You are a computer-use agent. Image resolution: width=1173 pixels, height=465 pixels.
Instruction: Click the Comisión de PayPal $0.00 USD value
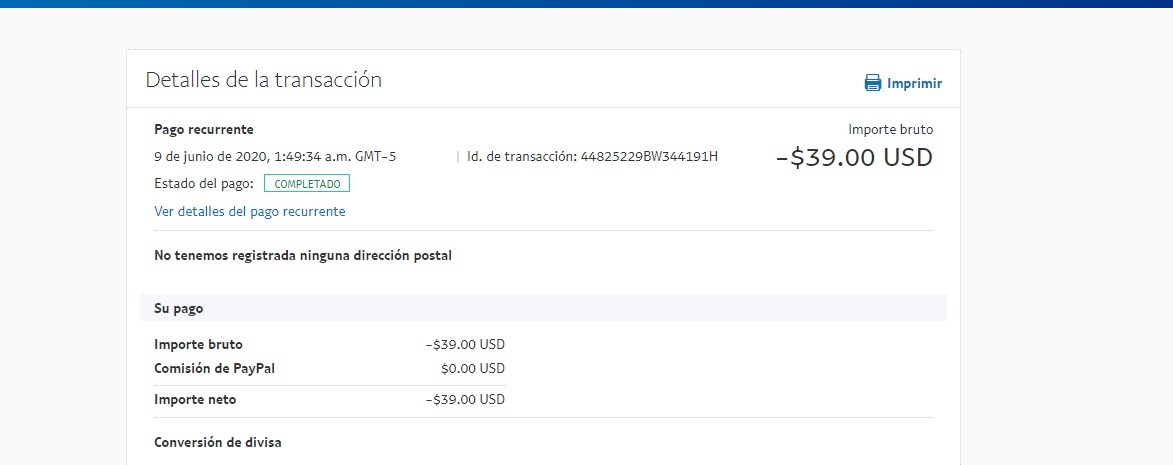pos(473,369)
